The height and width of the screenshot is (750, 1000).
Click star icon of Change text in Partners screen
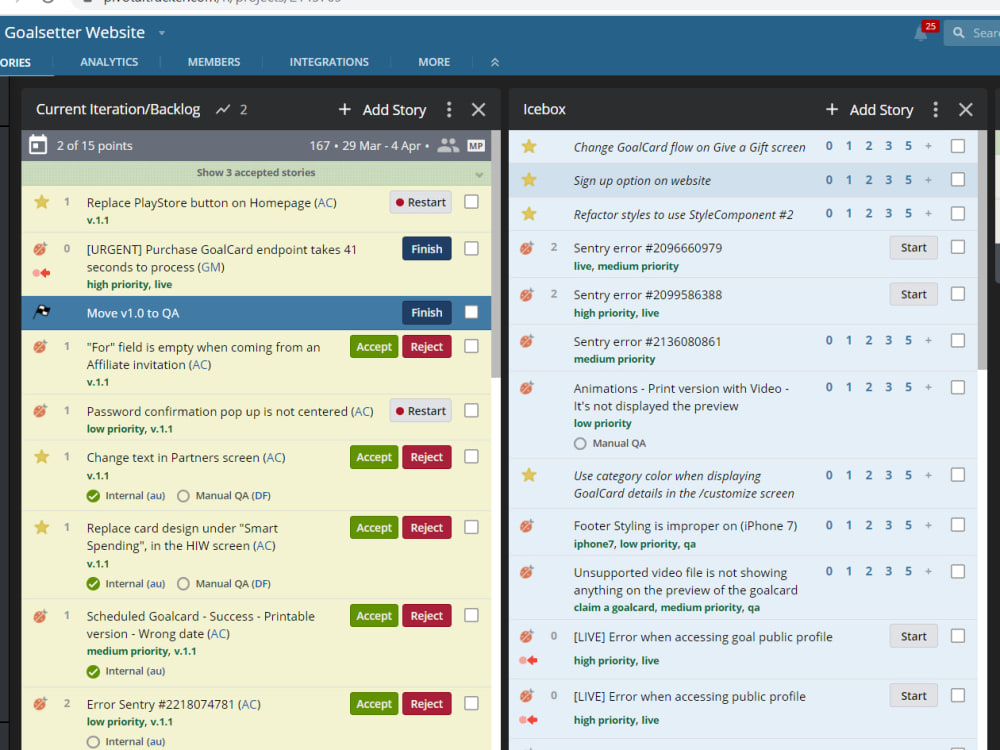tap(41, 457)
